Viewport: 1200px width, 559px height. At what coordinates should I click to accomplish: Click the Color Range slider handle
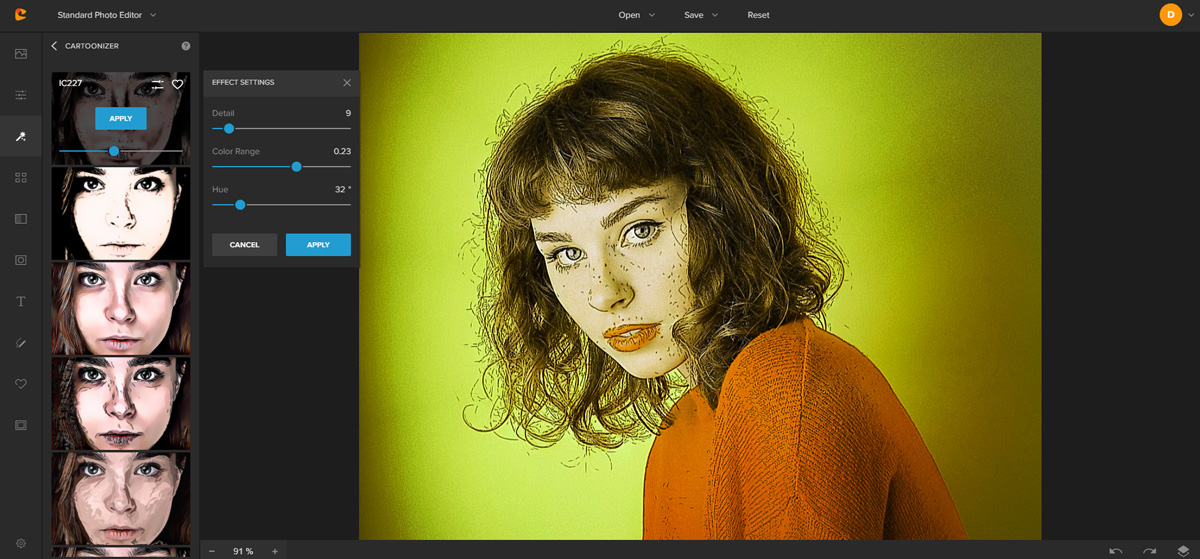296,167
